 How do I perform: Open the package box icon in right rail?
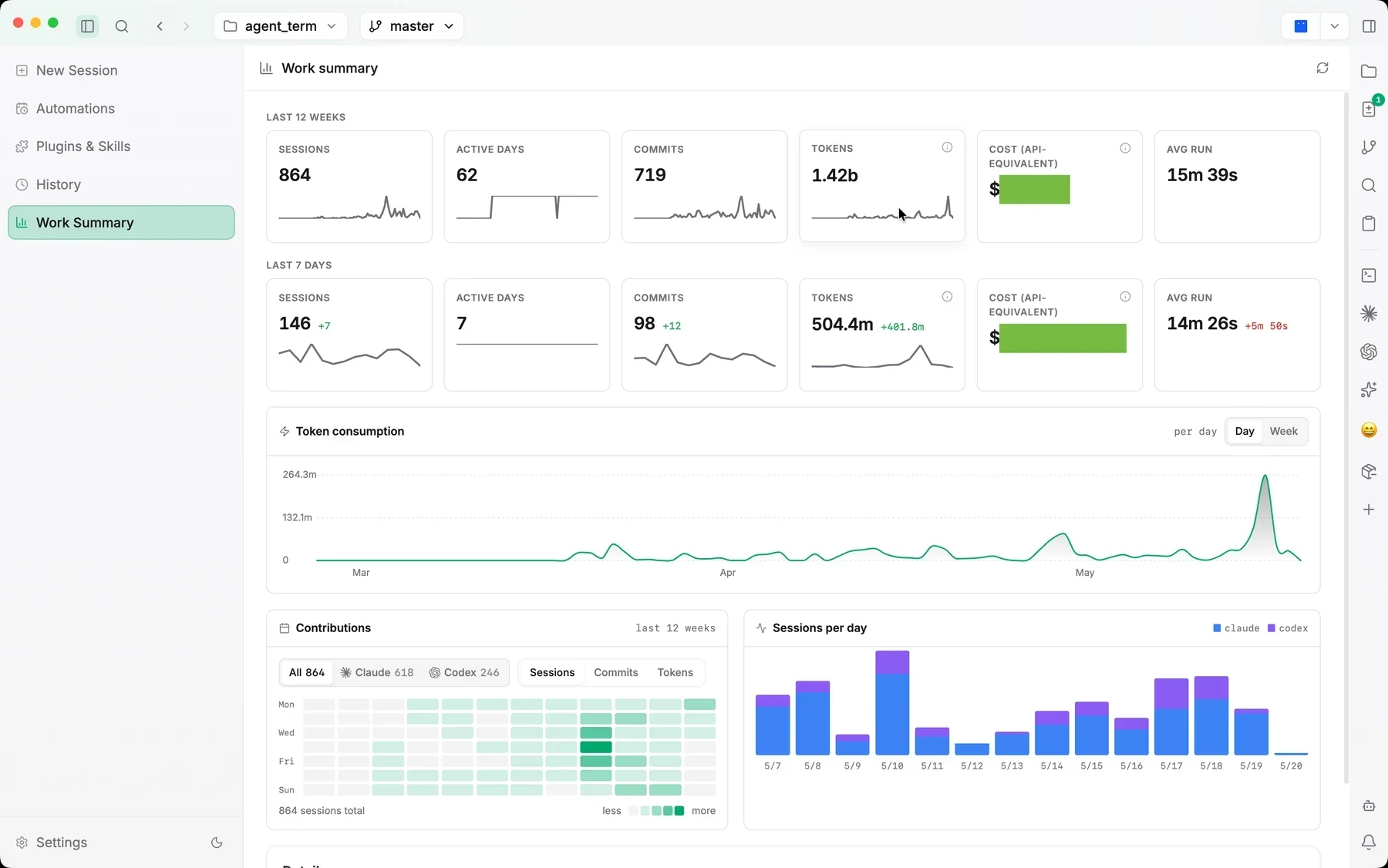pos(1369,471)
